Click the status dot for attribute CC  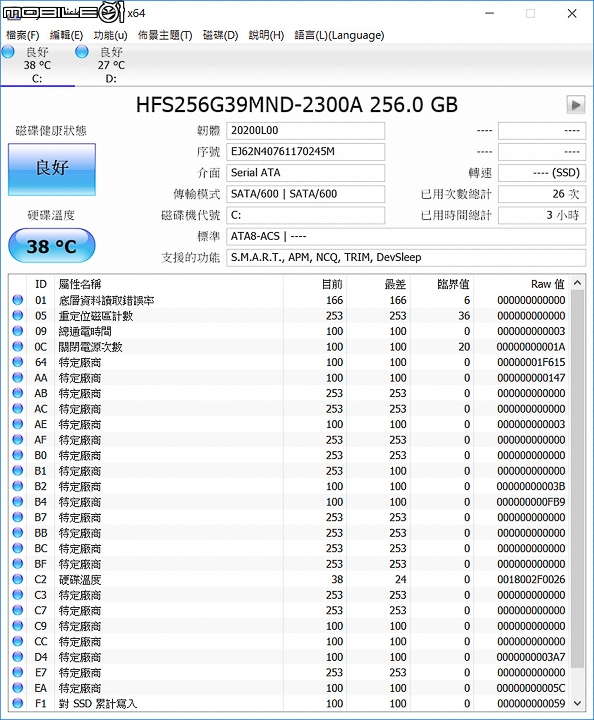coord(18,641)
